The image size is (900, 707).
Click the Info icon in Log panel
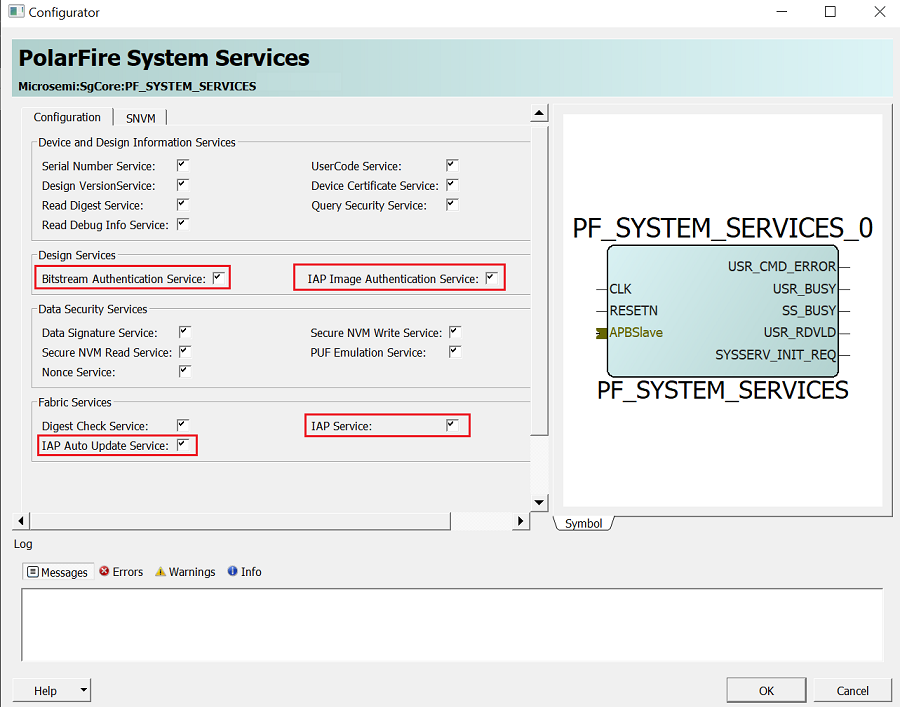click(x=233, y=572)
